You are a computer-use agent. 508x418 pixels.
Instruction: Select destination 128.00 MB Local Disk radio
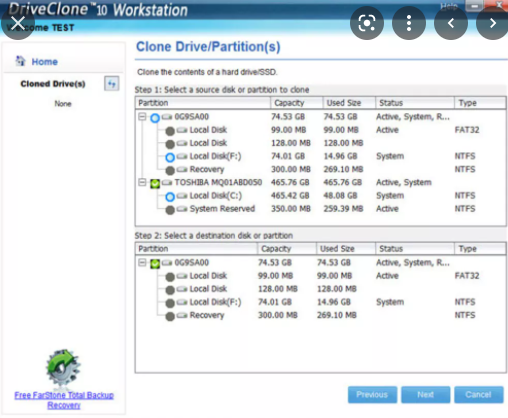[x=170, y=290]
